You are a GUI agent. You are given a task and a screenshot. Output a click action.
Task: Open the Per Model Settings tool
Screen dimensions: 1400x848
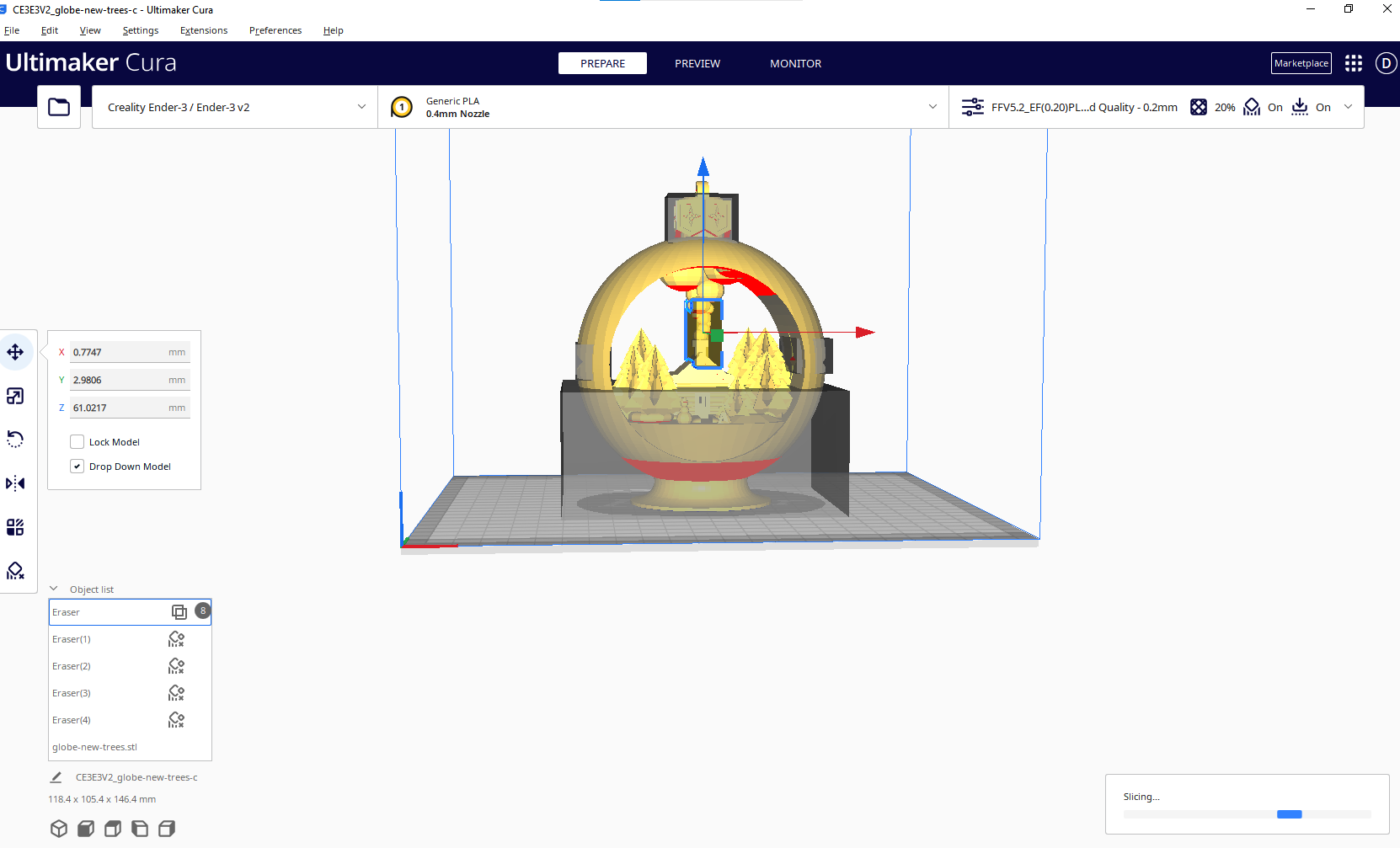point(15,527)
